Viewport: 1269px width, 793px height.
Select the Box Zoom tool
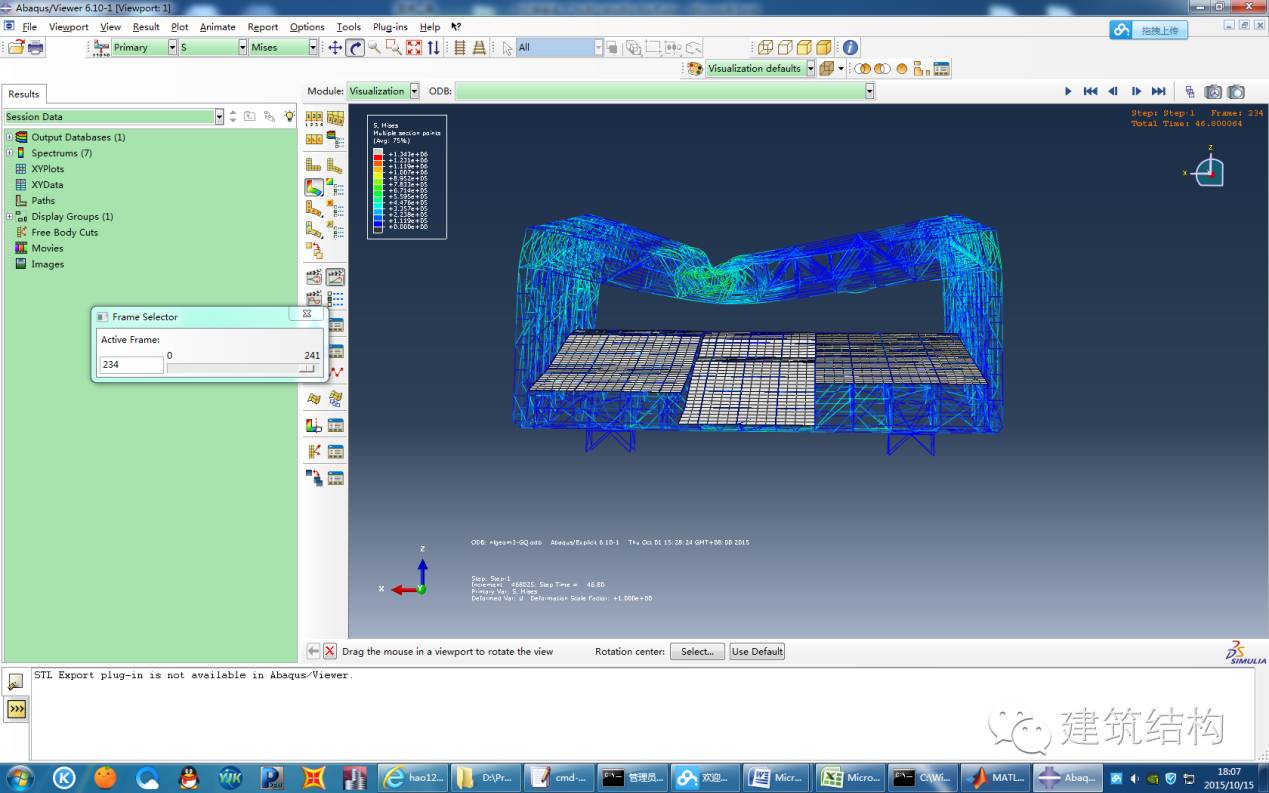point(393,47)
